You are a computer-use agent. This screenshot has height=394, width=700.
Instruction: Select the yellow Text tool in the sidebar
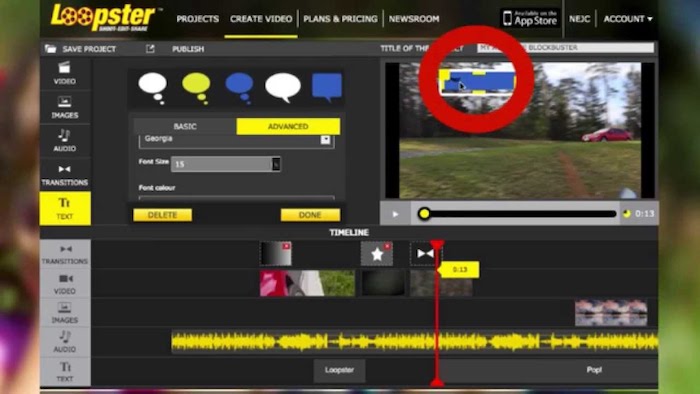65,208
